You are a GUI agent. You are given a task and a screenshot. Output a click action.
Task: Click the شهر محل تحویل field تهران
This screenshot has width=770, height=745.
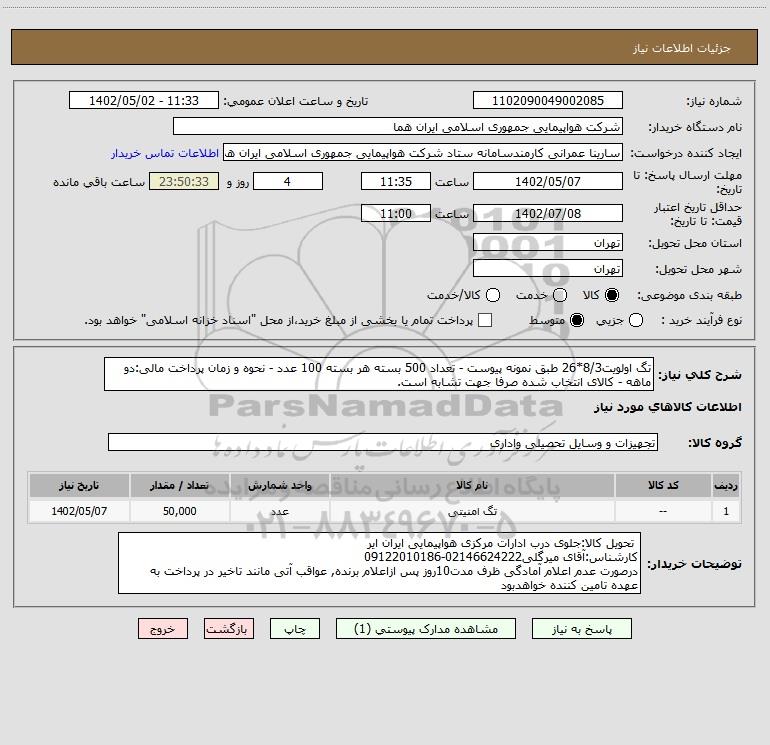coord(548,269)
